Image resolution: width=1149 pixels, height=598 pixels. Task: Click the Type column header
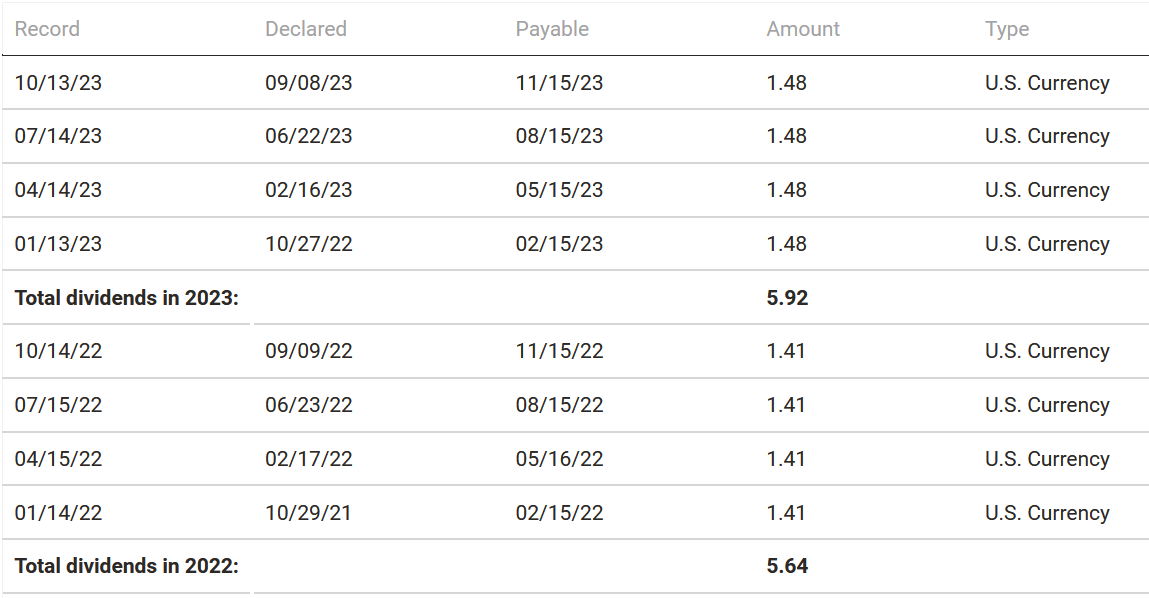coord(1007,29)
